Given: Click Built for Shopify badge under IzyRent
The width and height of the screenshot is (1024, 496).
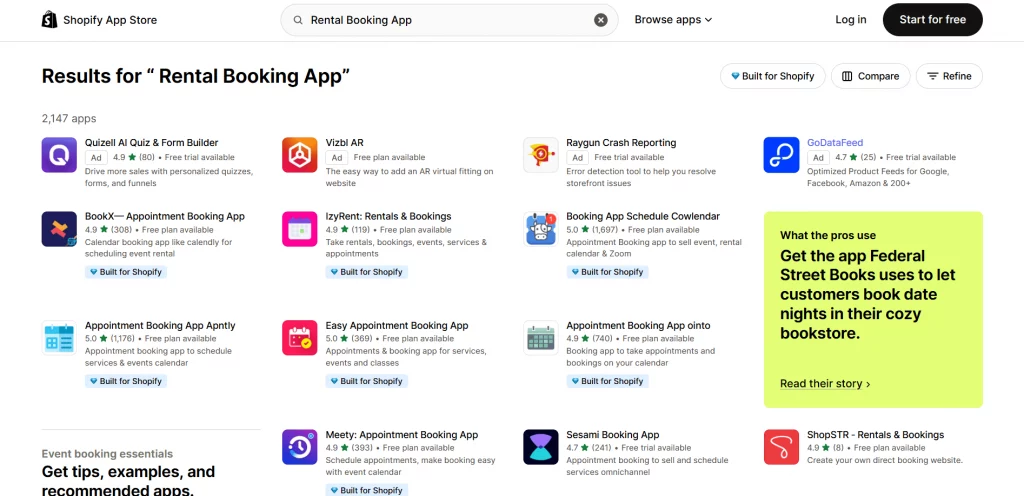Looking at the screenshot, I should [x=367, y=272].
